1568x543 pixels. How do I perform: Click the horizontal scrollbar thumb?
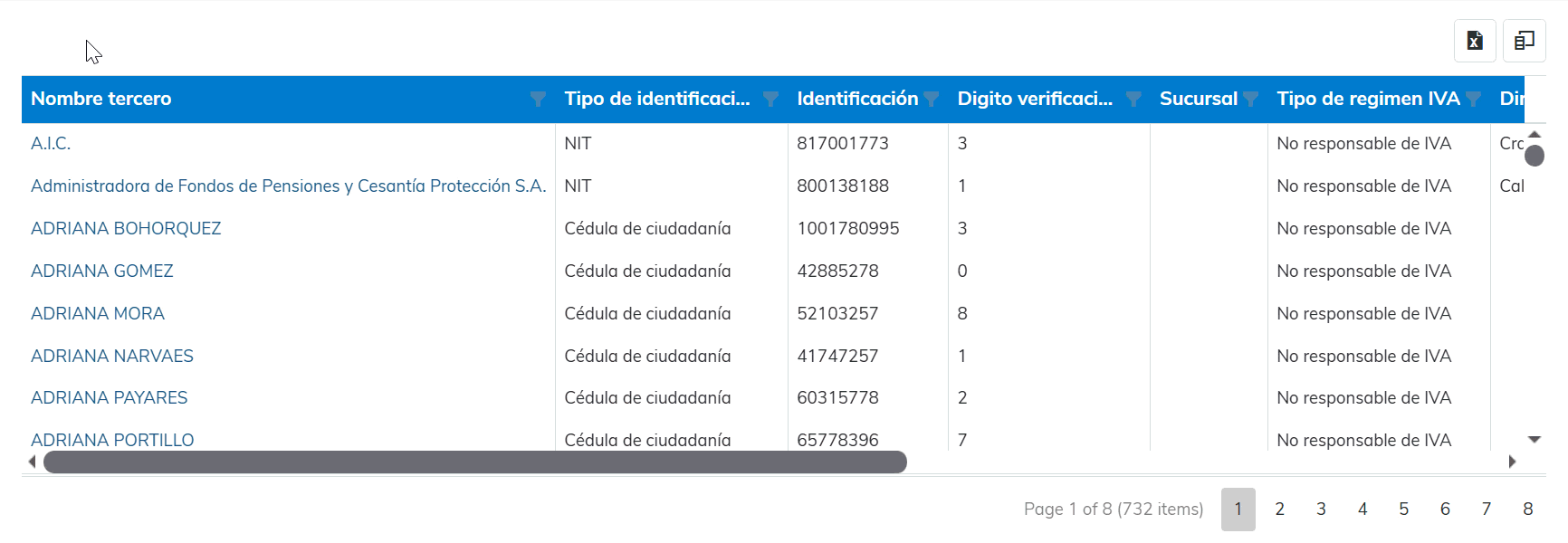point(474,462)
